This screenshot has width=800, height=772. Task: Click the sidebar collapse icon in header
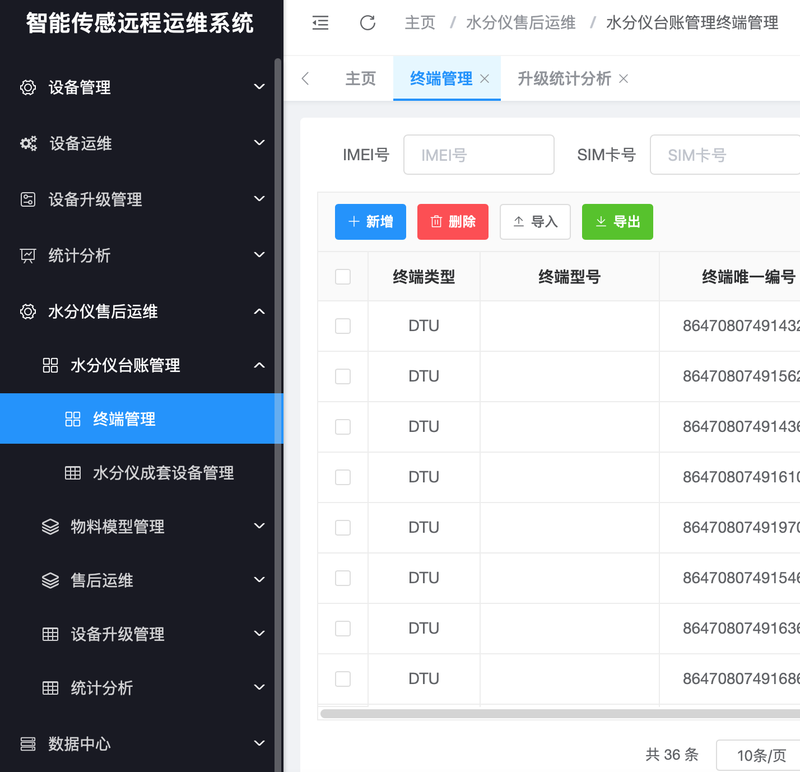320,23
